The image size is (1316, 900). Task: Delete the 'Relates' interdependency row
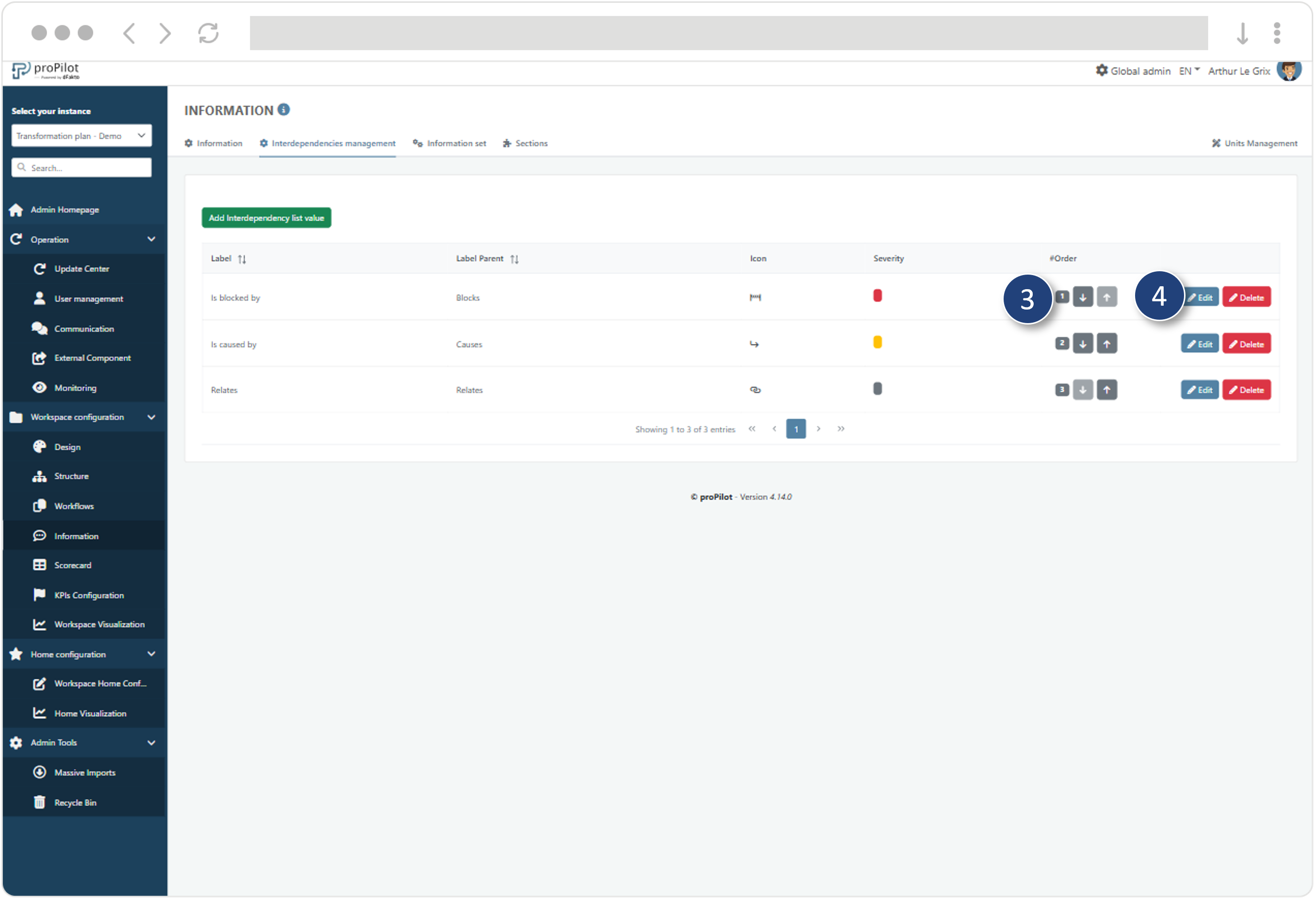tap(1246, 390)
